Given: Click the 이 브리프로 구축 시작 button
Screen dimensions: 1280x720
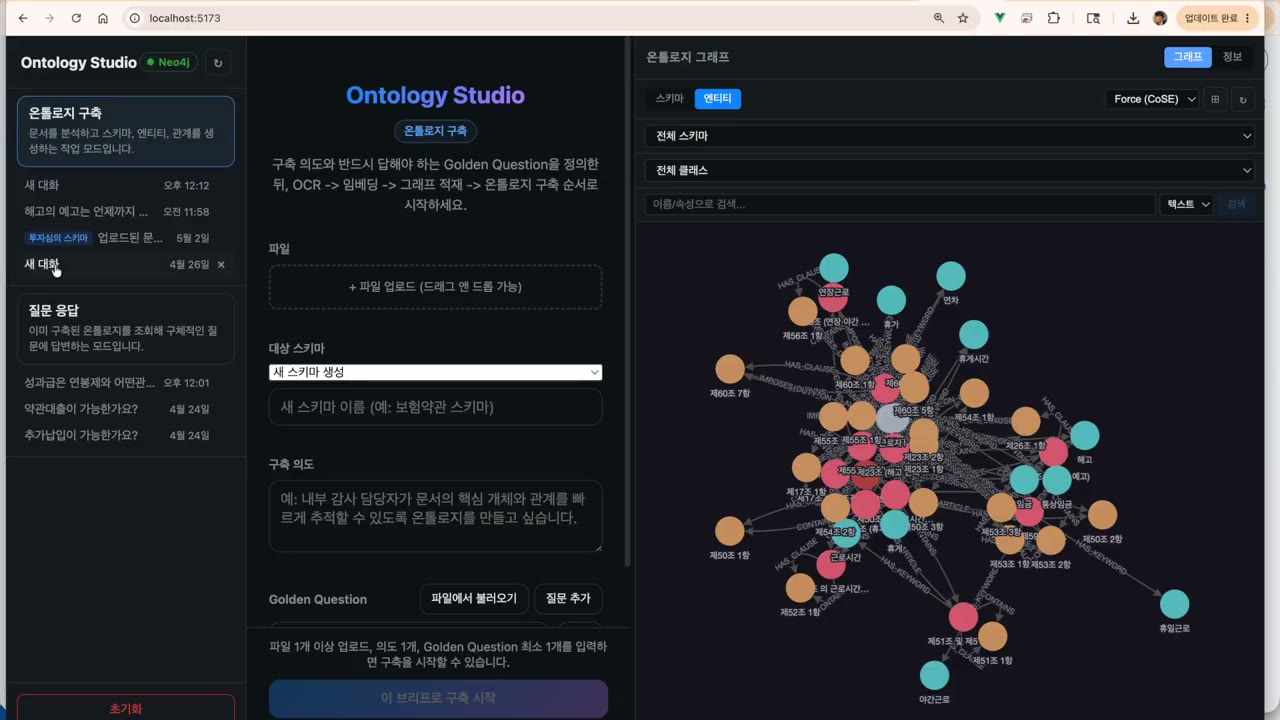Looking at the screenshot, I should [438, 698].
